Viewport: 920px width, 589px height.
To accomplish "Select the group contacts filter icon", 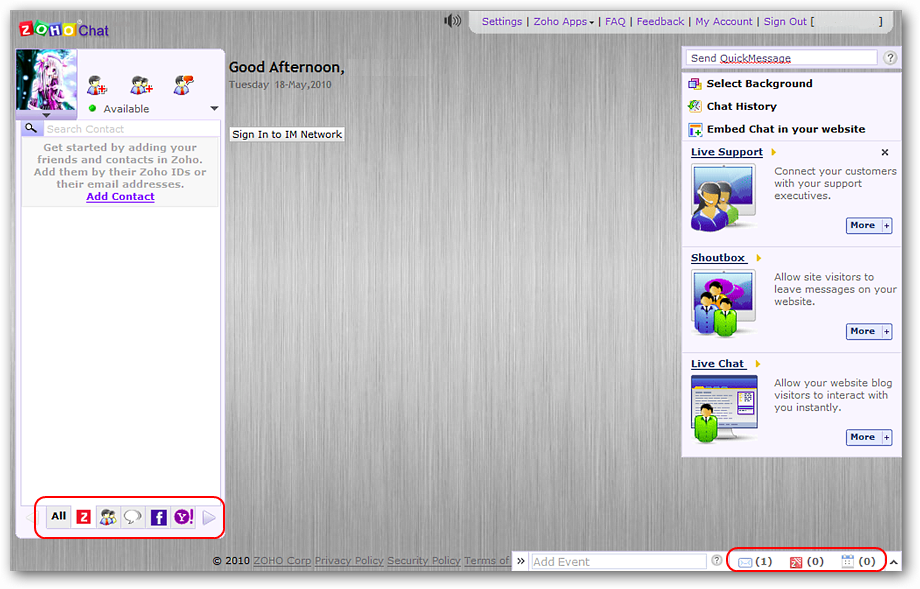I will (108, 517).
